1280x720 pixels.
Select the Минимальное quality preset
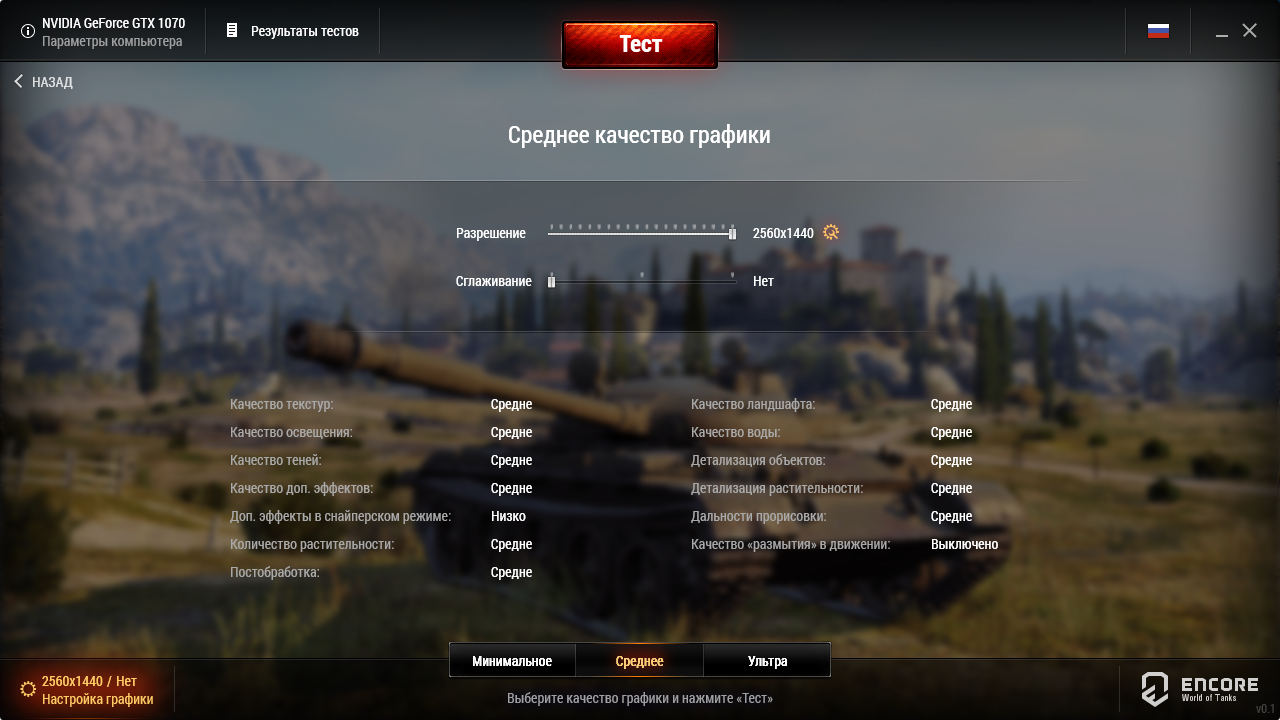tap(512, 661)
